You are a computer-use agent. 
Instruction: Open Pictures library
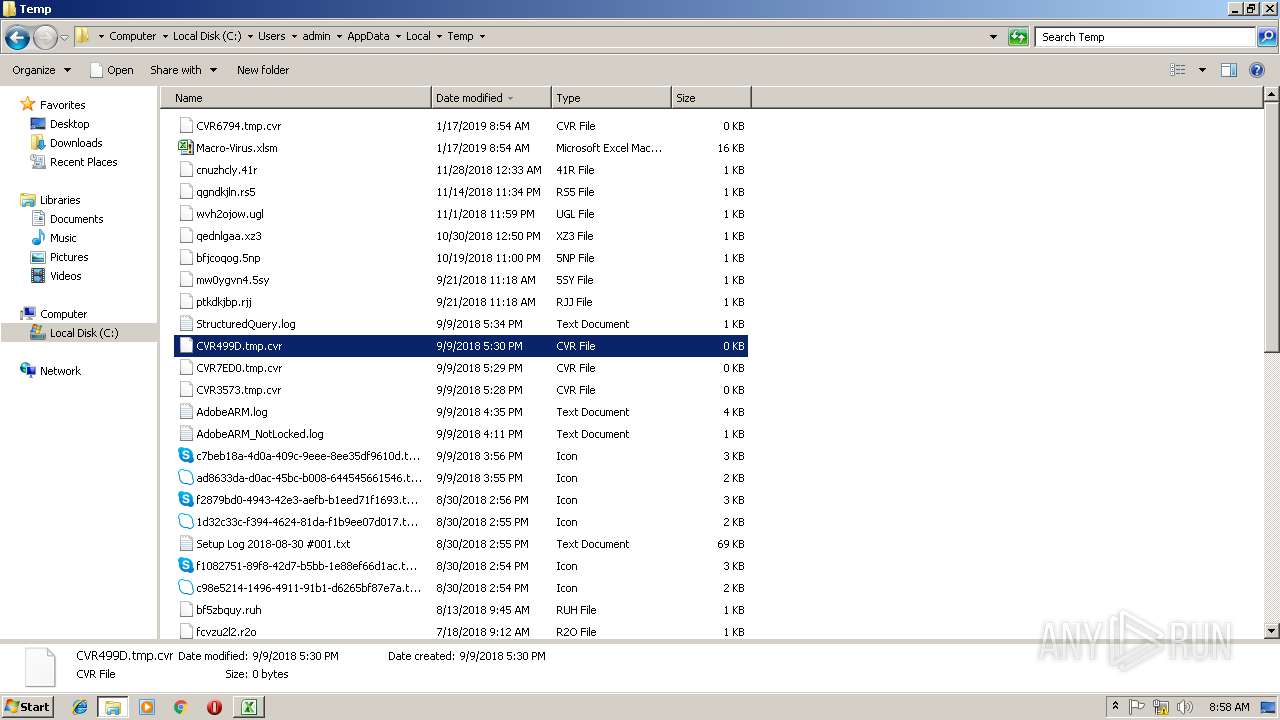[69, 257]
